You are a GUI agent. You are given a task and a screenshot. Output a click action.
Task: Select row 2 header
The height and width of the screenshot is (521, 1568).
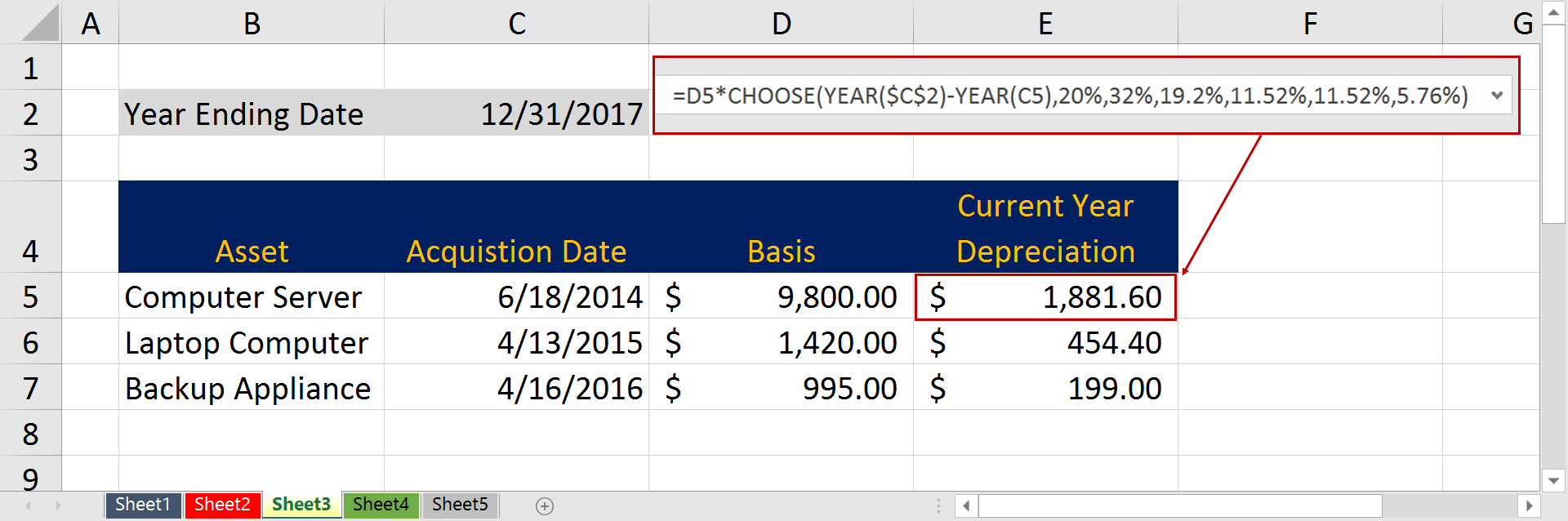[31, 114]
